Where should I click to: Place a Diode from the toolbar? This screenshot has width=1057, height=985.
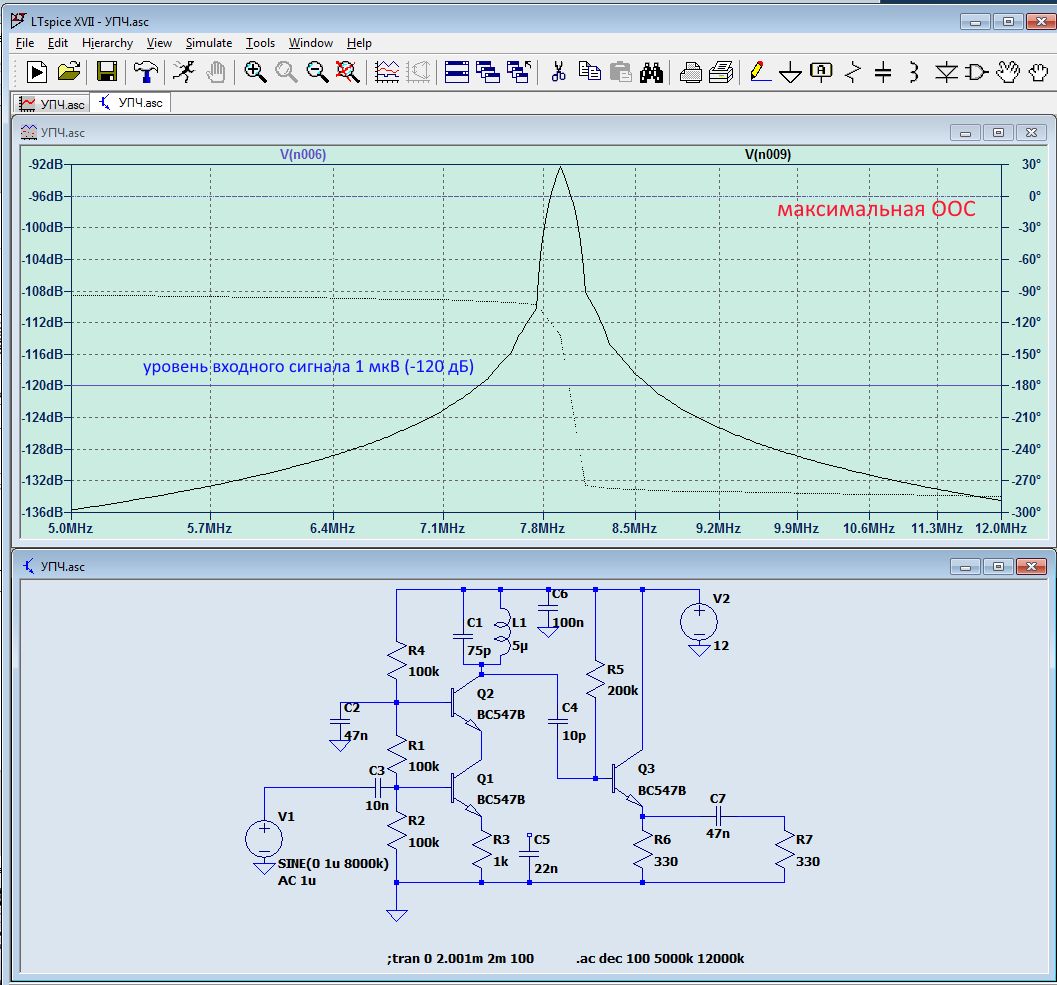[x=946, y=71]
